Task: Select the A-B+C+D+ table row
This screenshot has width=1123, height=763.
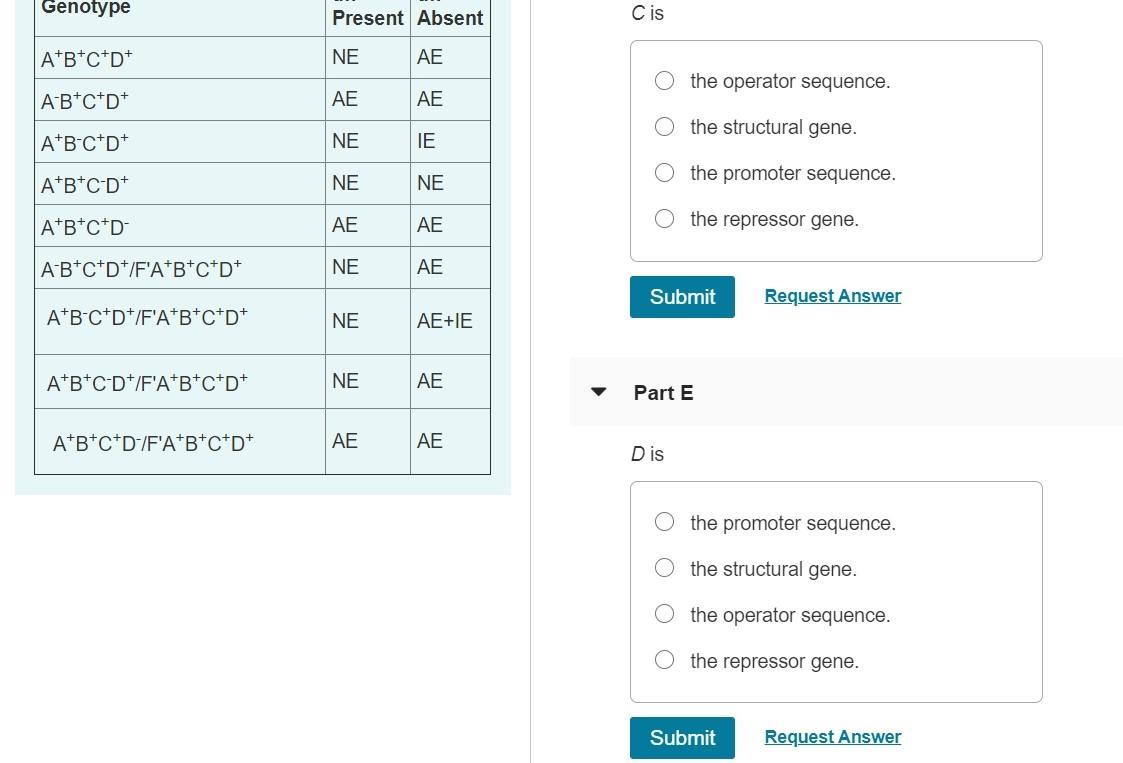Action: click(85, 100)
